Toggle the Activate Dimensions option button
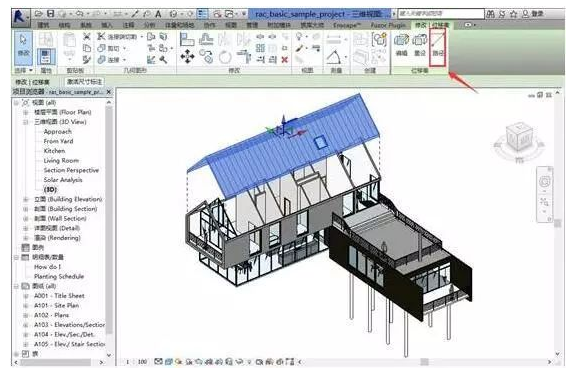582x376 pixels. pos(84,82)
